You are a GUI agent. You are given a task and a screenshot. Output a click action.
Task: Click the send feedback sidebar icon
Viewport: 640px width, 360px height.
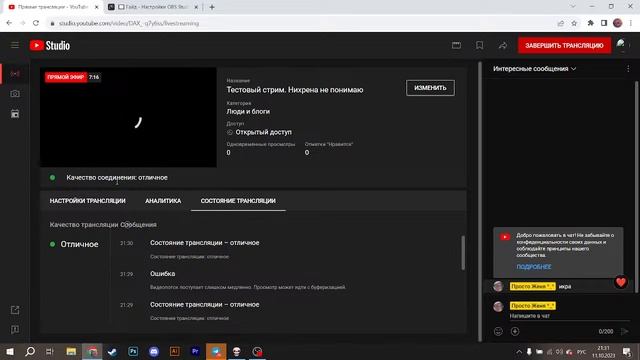(x=15, y=330)
